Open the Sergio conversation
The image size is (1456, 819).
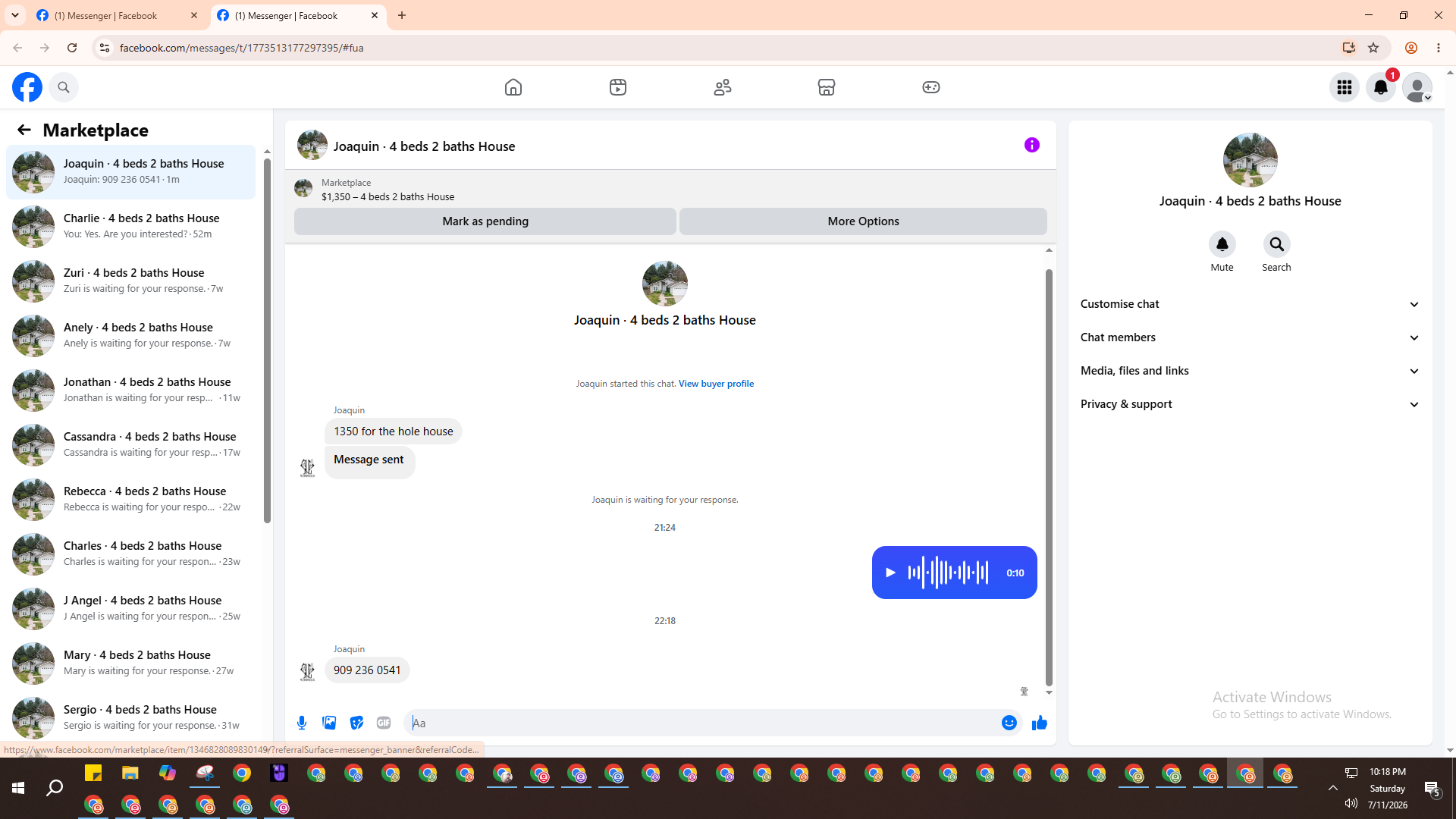[x=131, y=717]
